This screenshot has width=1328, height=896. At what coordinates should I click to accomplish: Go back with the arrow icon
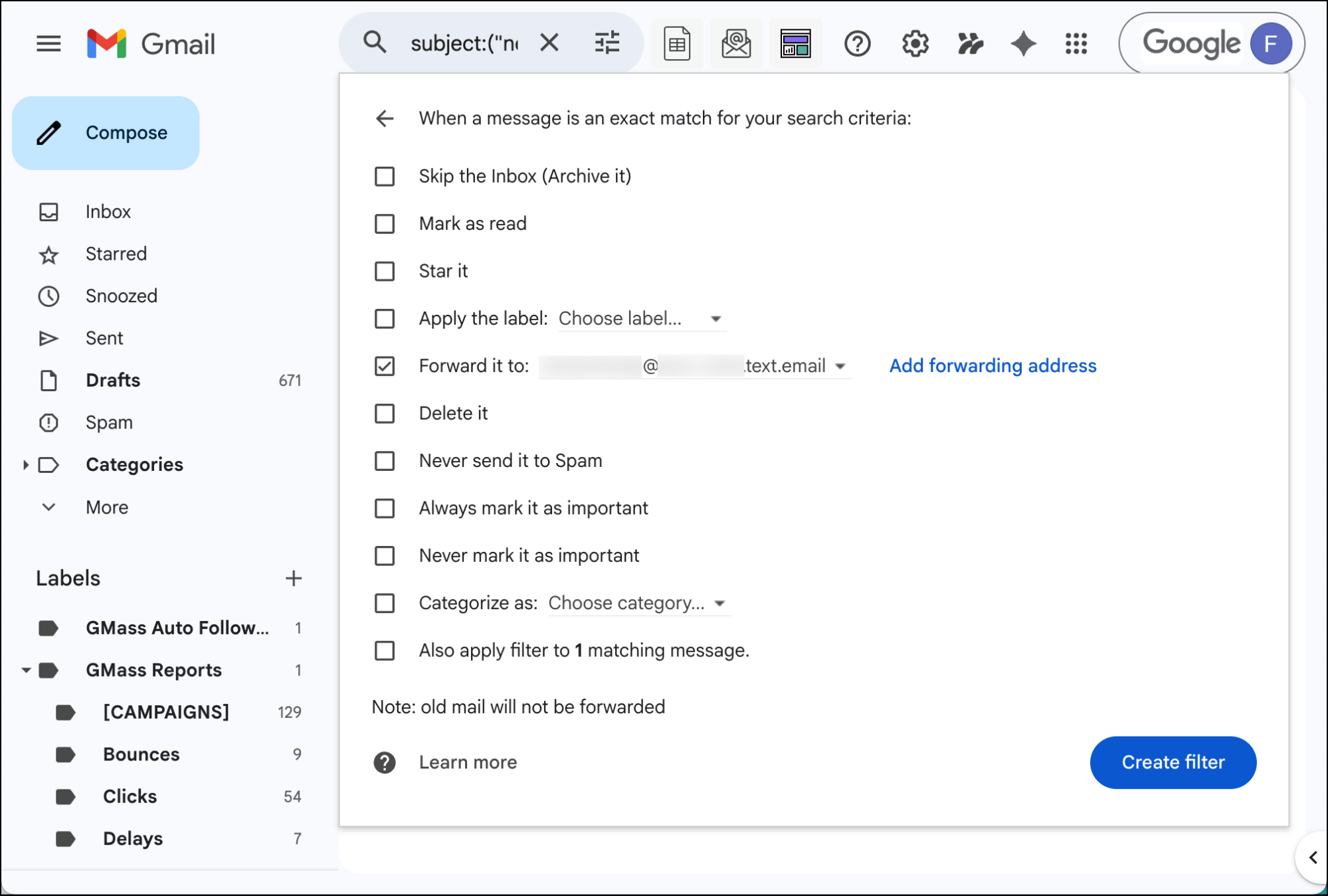pyautogui.click(x=385, y=119)
